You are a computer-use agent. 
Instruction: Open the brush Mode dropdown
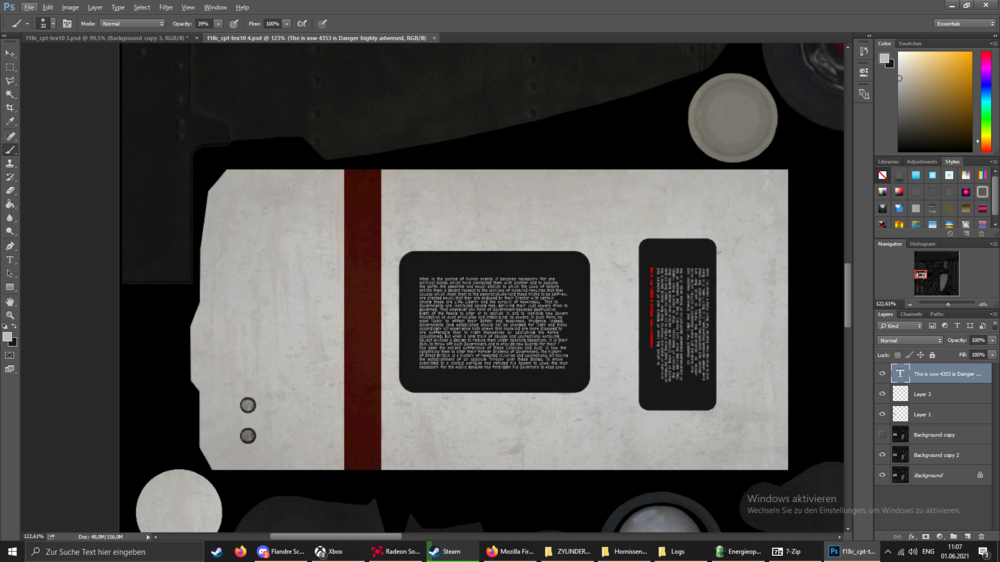(x=132, y=24)
